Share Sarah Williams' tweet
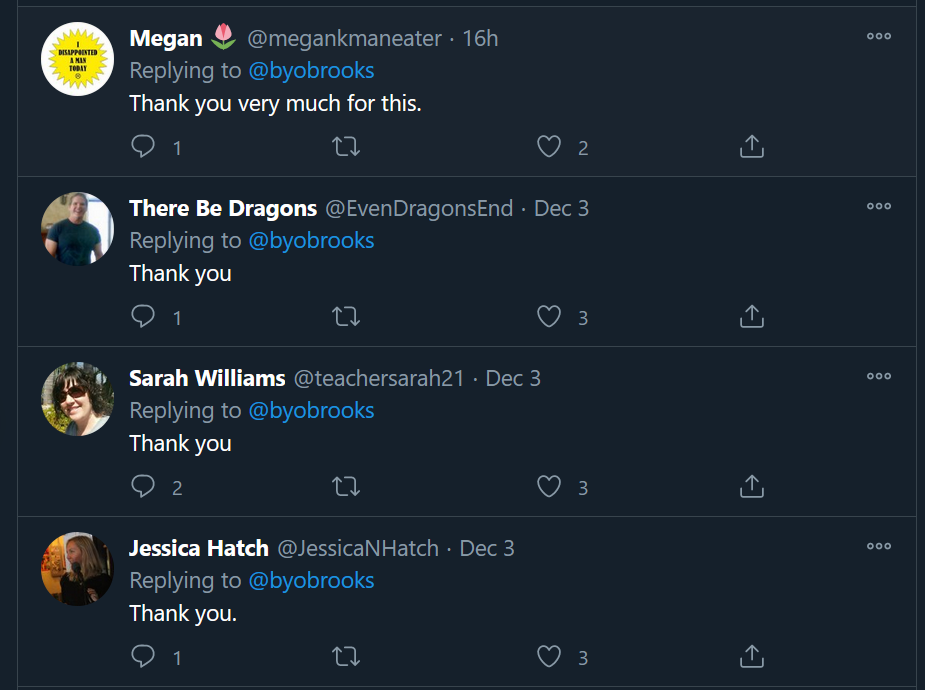 coord(752,487)
